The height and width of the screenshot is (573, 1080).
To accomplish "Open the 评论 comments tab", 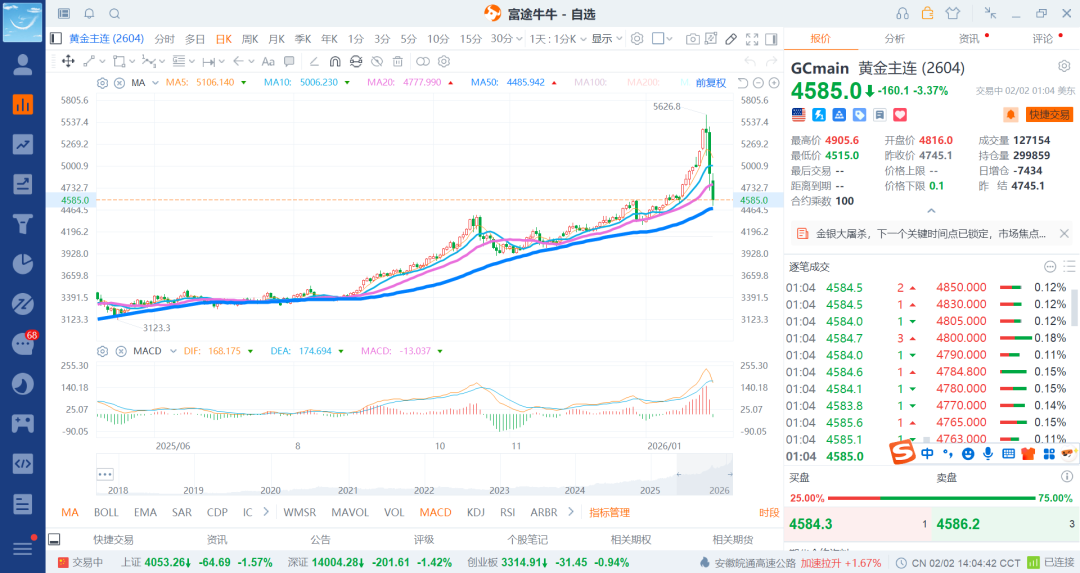I will click(x=1043, y=39).
